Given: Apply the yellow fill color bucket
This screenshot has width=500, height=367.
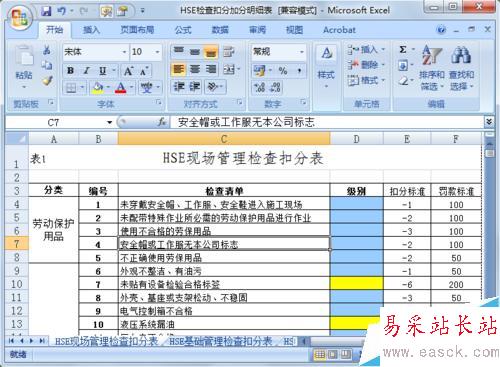Looking at the screenshot, I should 98,88.
